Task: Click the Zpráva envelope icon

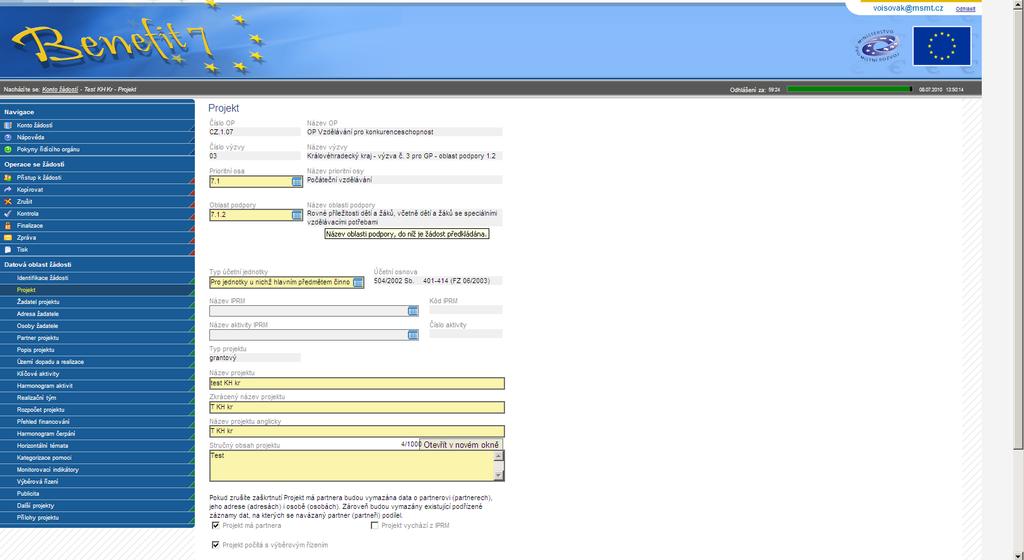Action: [8, 238]
